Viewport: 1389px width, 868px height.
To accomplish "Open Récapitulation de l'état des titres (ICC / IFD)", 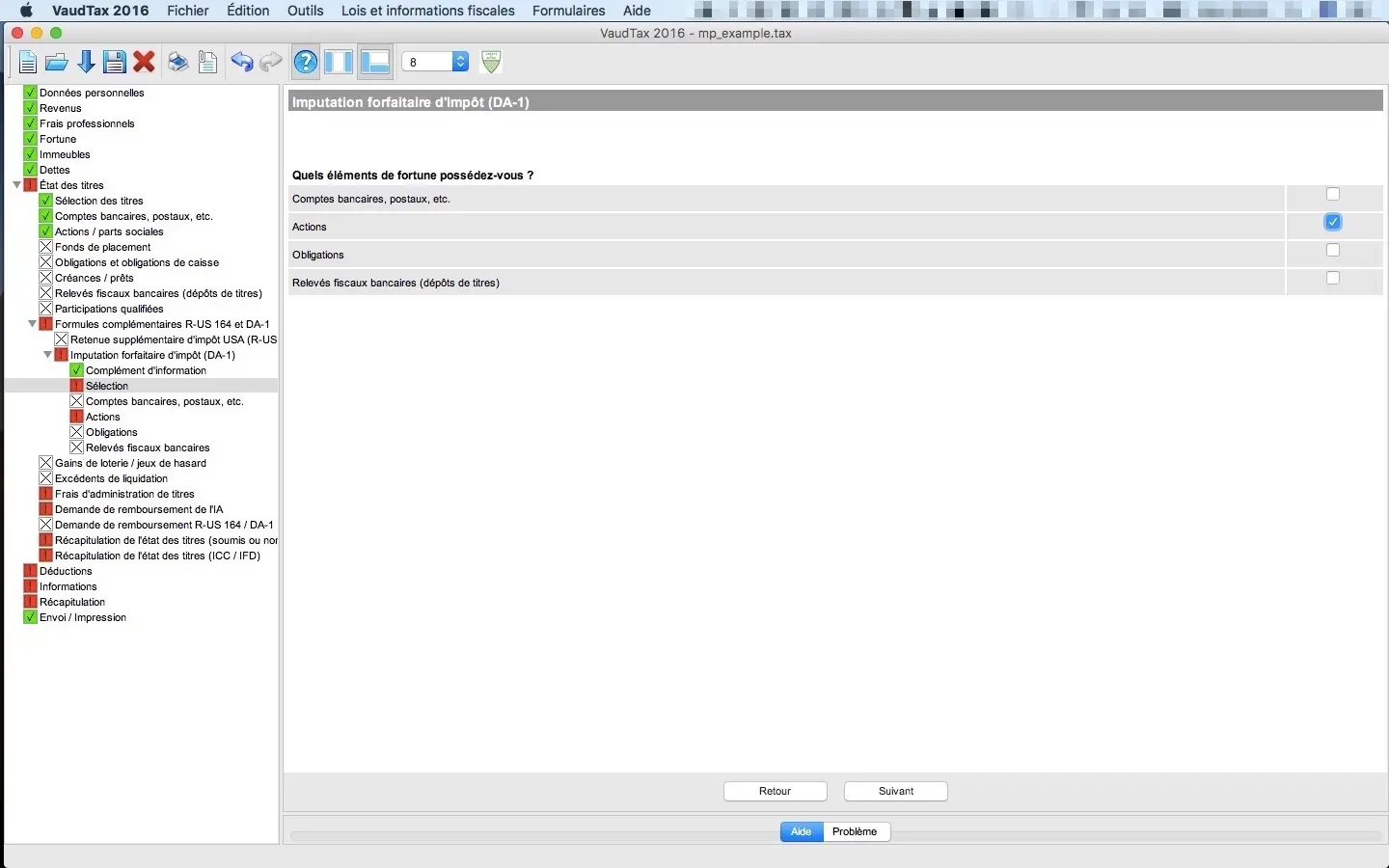I will click(157, 556).
